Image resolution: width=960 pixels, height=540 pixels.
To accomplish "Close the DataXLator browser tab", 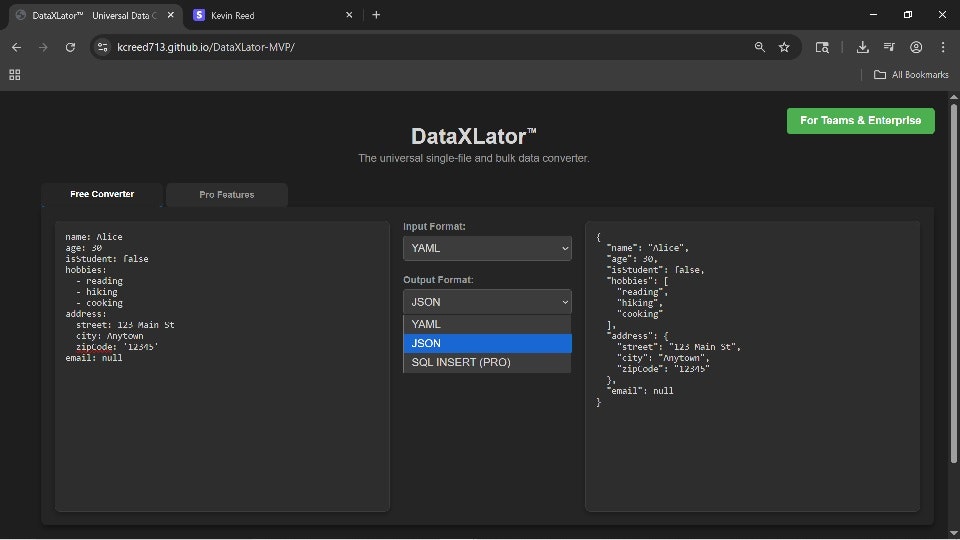I will click(x=171, y=15).
